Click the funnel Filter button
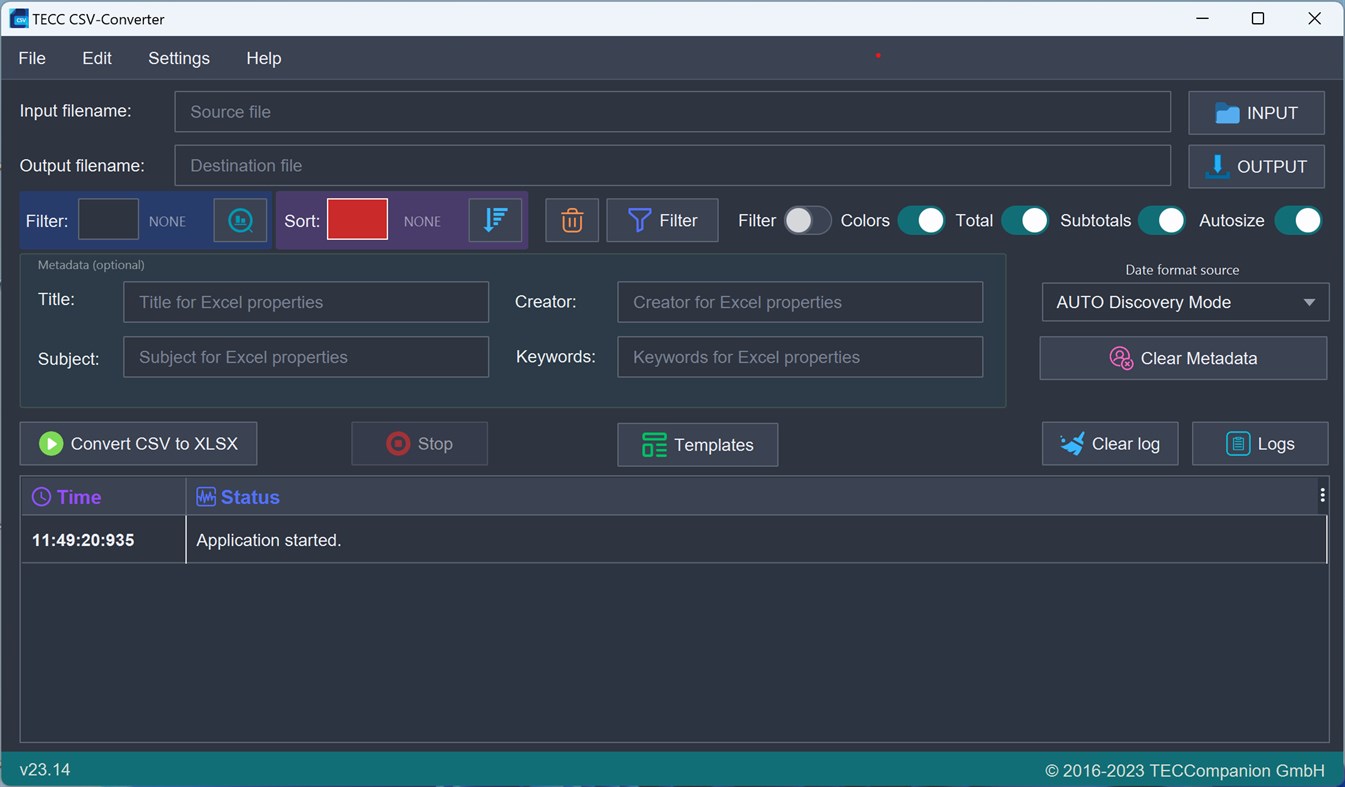 662,220
